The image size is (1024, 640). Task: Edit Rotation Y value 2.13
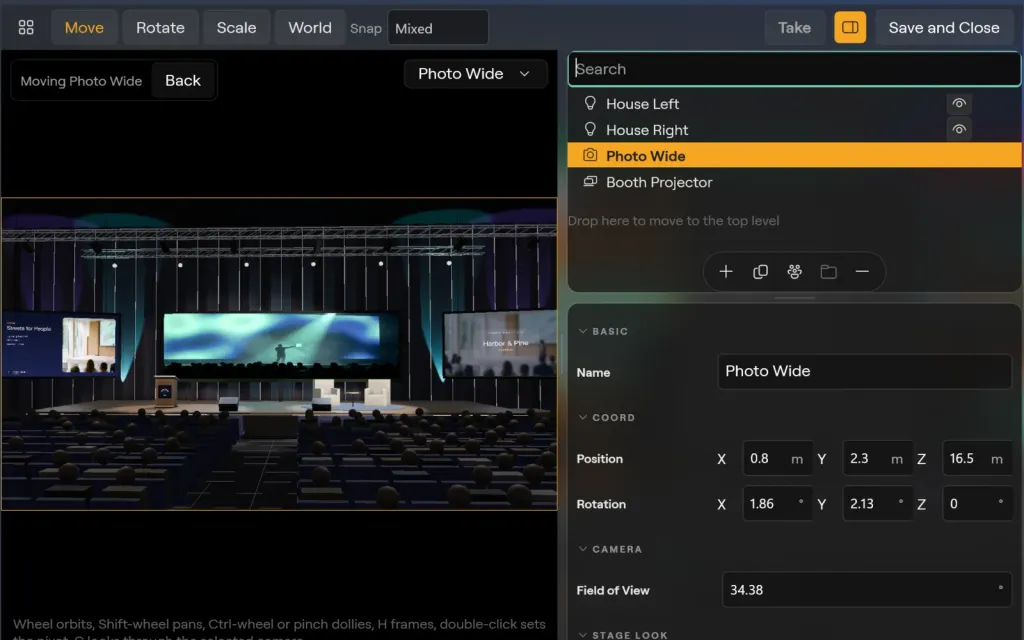coord(878,504)
